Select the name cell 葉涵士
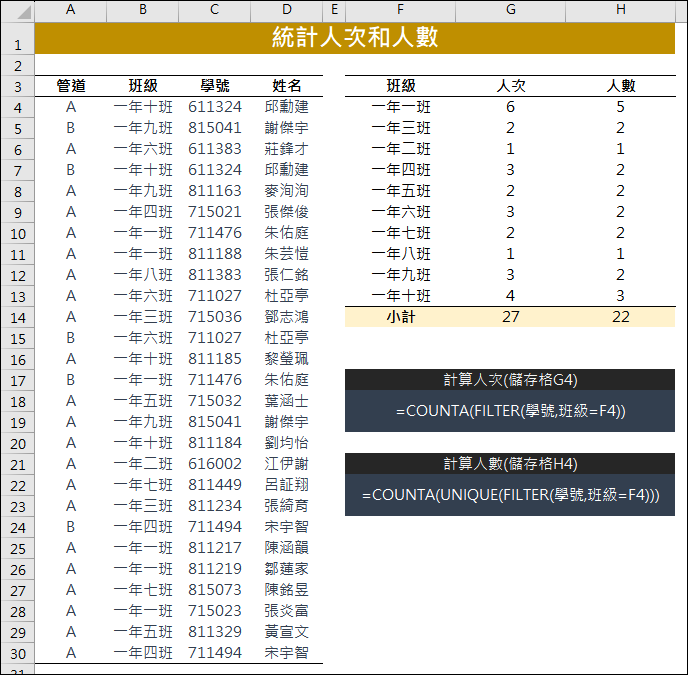Viewport: 688px width, 675px height. tap(287, 401)
